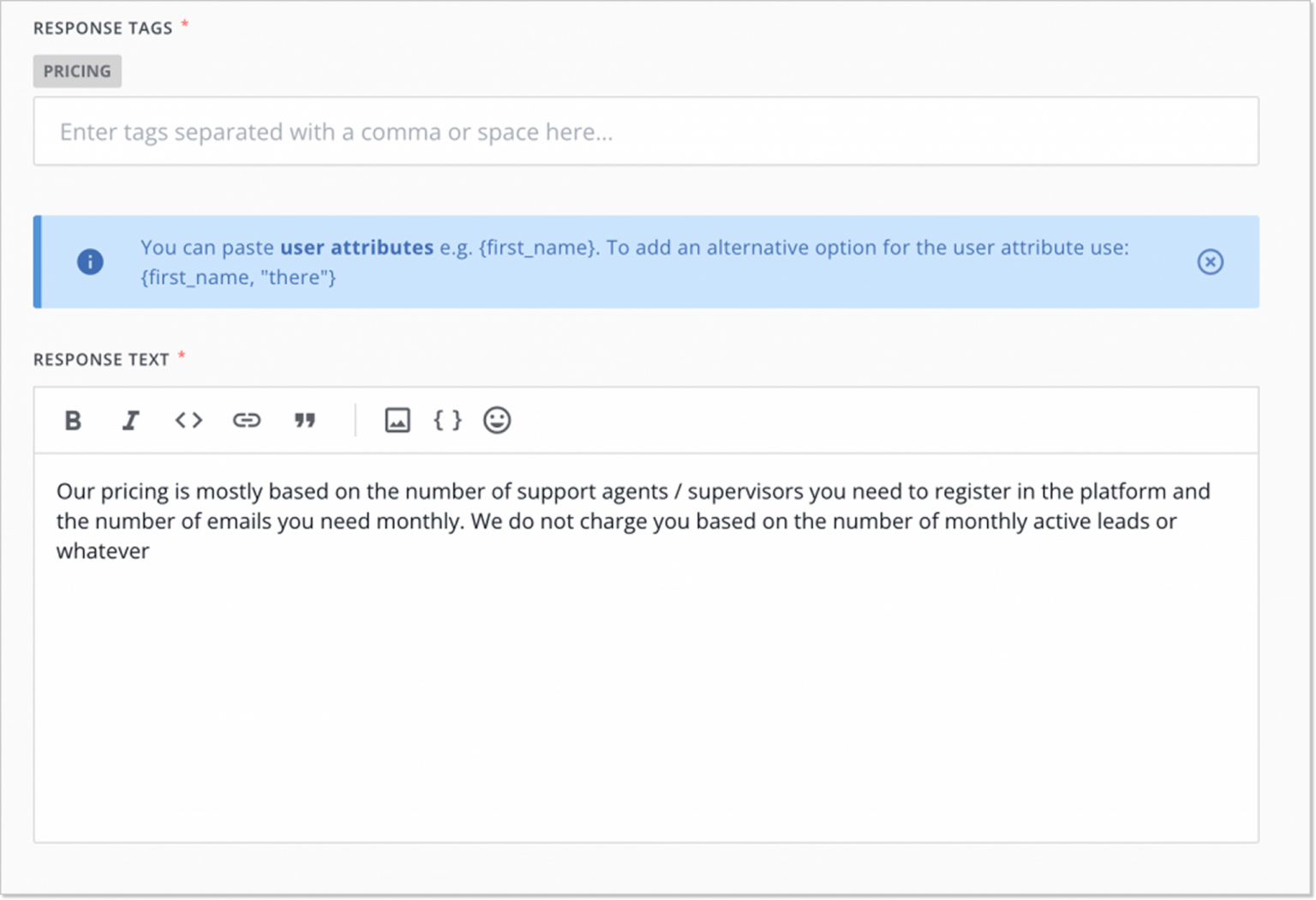Add a blockquote with the quote icon
This screenshot has width=1316, height=900.
305,420
